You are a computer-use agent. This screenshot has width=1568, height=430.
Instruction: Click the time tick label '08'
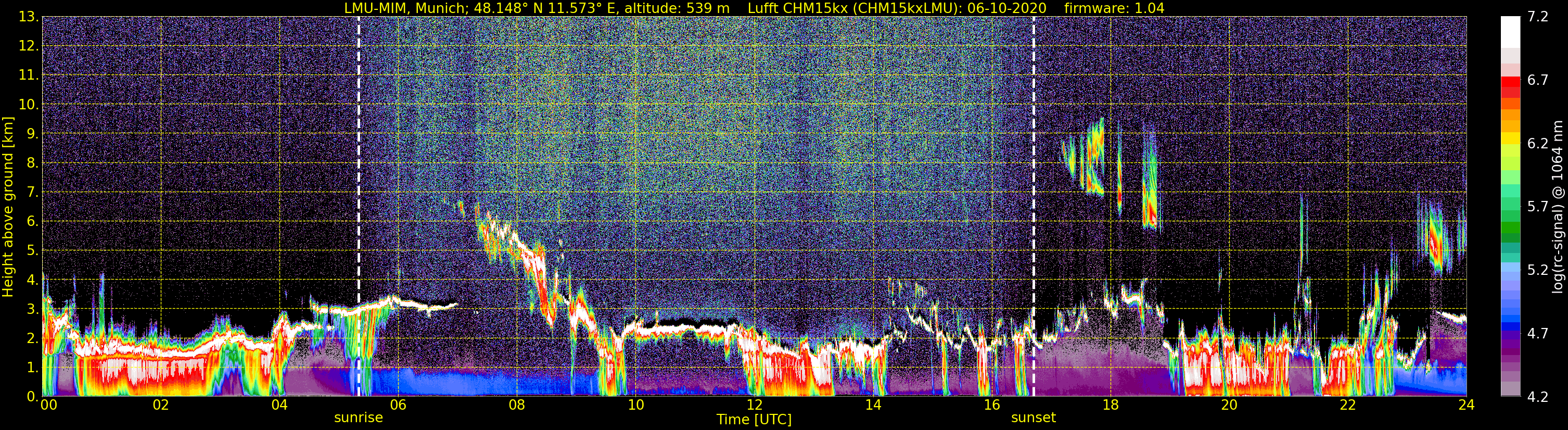517,406
